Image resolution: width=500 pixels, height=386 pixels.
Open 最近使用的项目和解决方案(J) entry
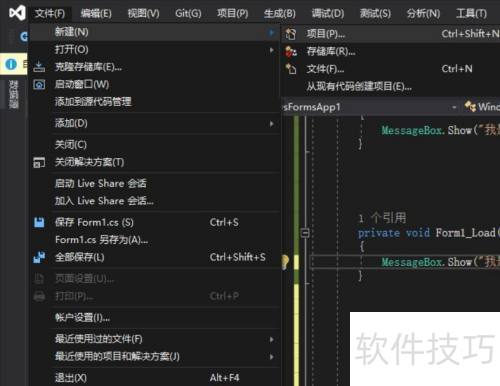click(x=155, y=356)
